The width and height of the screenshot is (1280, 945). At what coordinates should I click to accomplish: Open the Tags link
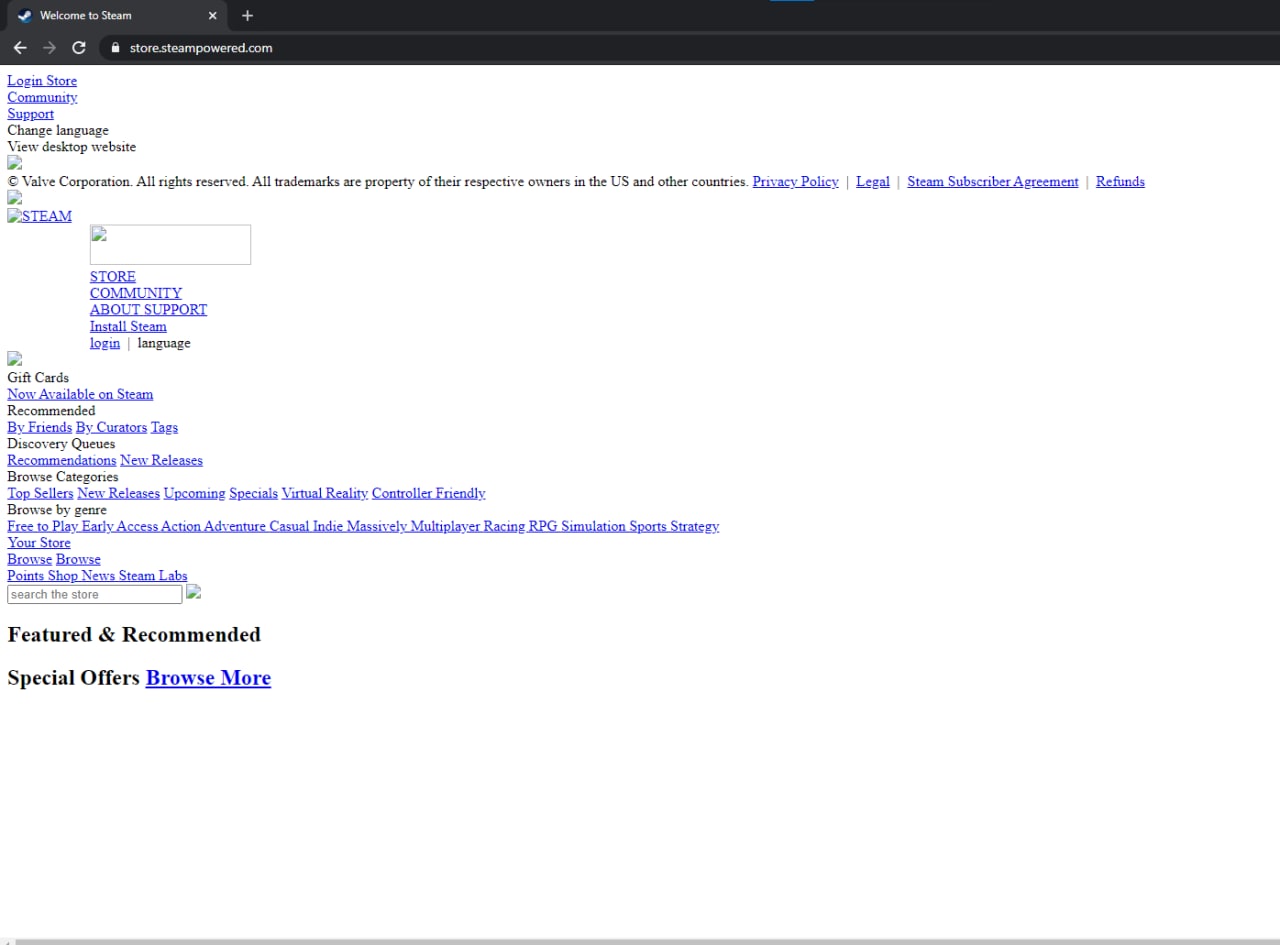tap(164, 427)
